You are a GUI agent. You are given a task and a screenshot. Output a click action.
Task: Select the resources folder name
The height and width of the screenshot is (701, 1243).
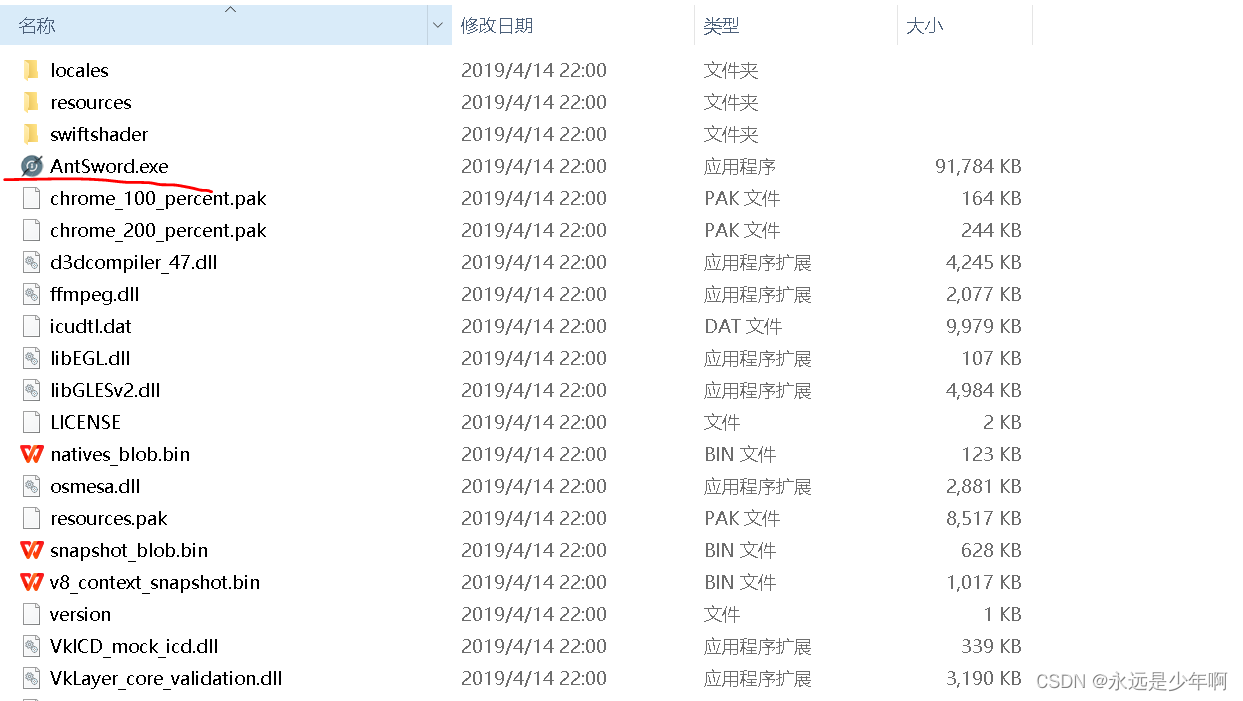coord(91,102)
